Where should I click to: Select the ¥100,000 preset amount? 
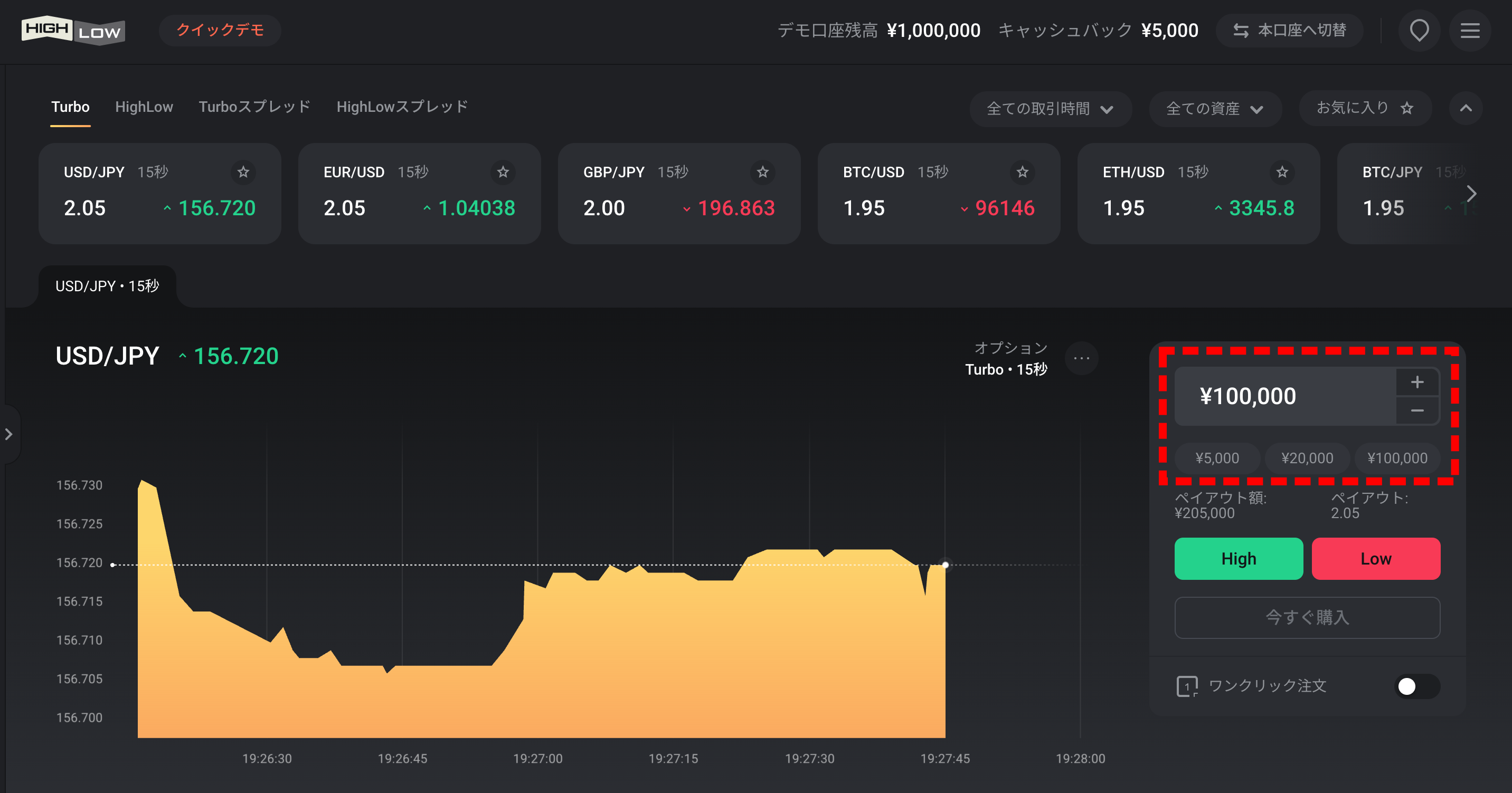(x=1395, y=459)
